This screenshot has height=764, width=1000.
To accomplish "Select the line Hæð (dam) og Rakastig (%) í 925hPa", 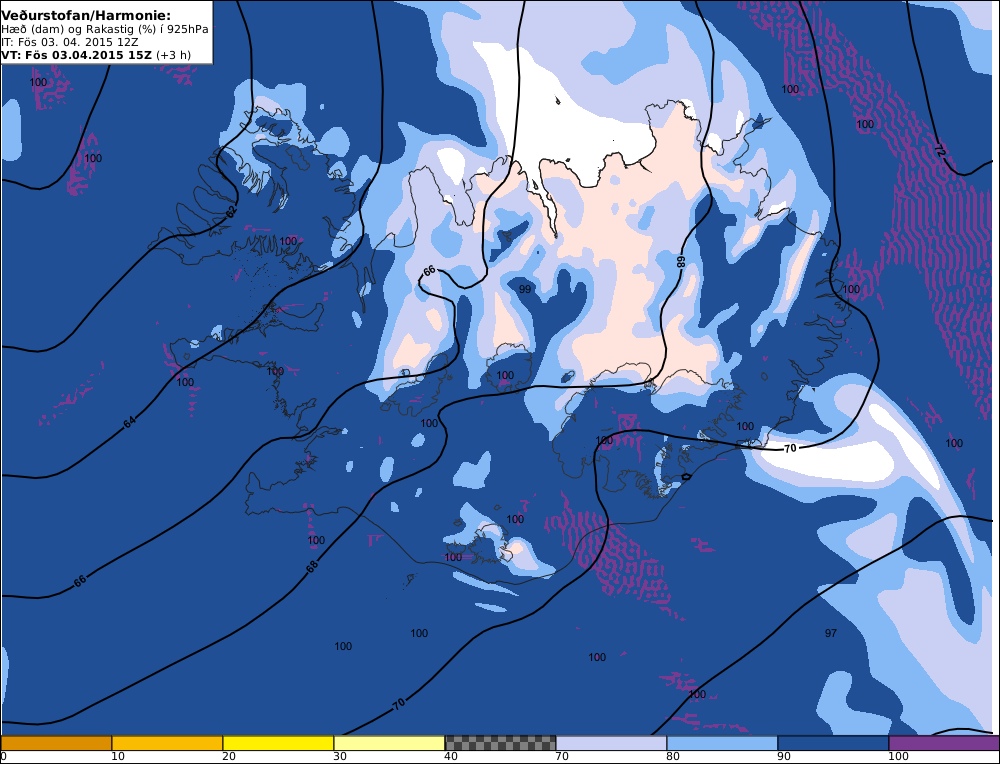I will [105, 29].
